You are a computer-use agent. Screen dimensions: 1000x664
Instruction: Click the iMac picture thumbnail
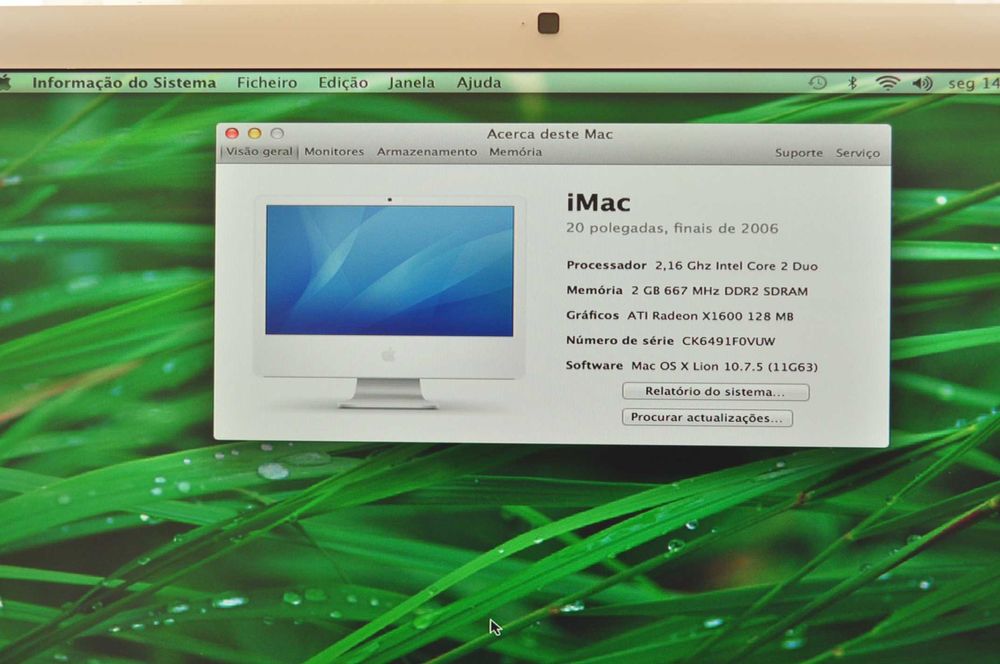coord(390,302)
